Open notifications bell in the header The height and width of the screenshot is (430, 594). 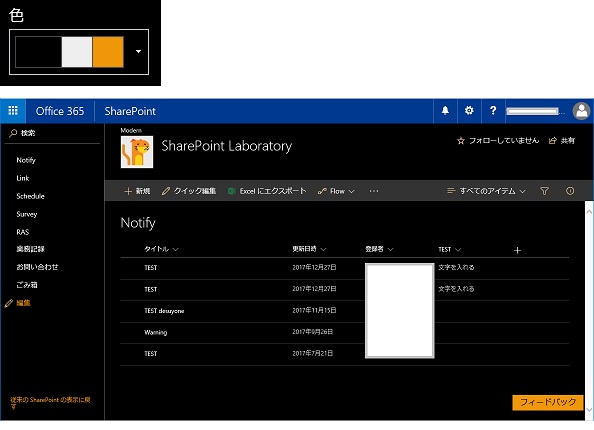pyautogui.click(x=445, y=110)
